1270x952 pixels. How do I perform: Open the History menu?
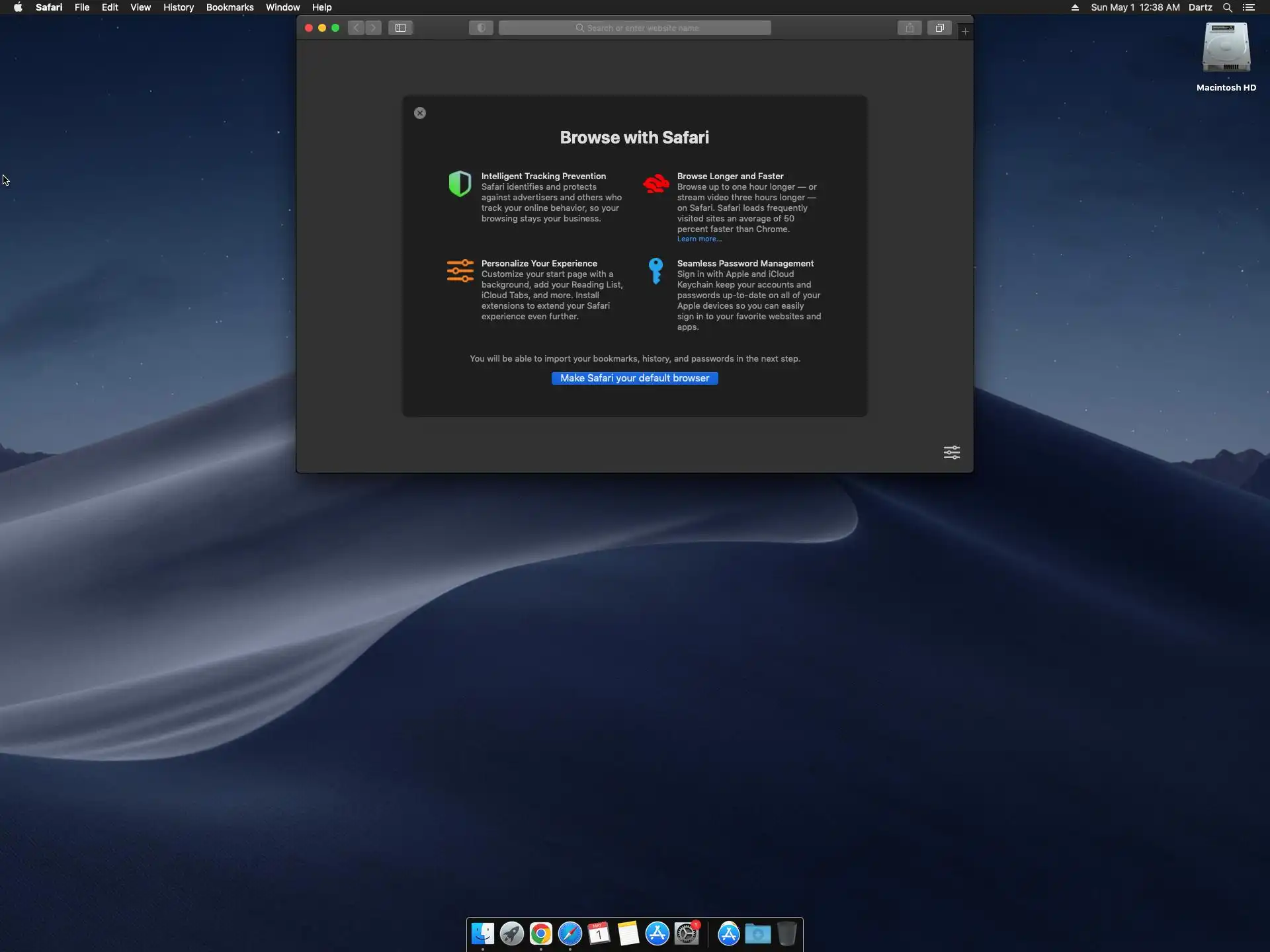click(179, 7)
